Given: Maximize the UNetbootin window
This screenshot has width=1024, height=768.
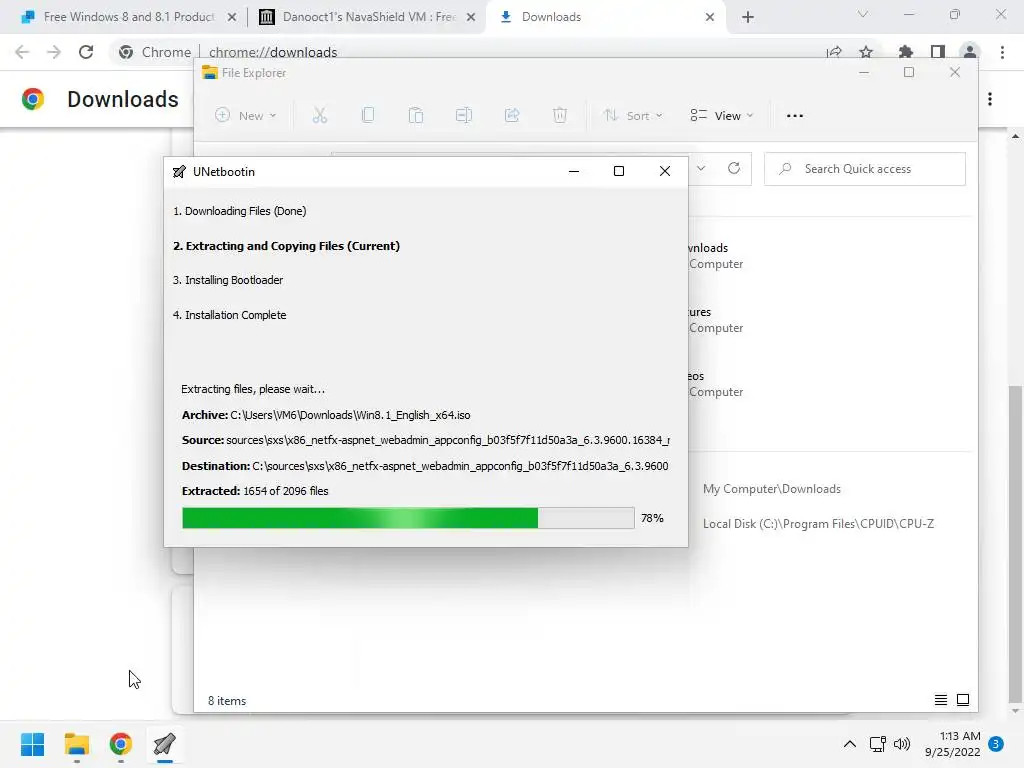Looking at the screenshot, I should coord(618,171).
